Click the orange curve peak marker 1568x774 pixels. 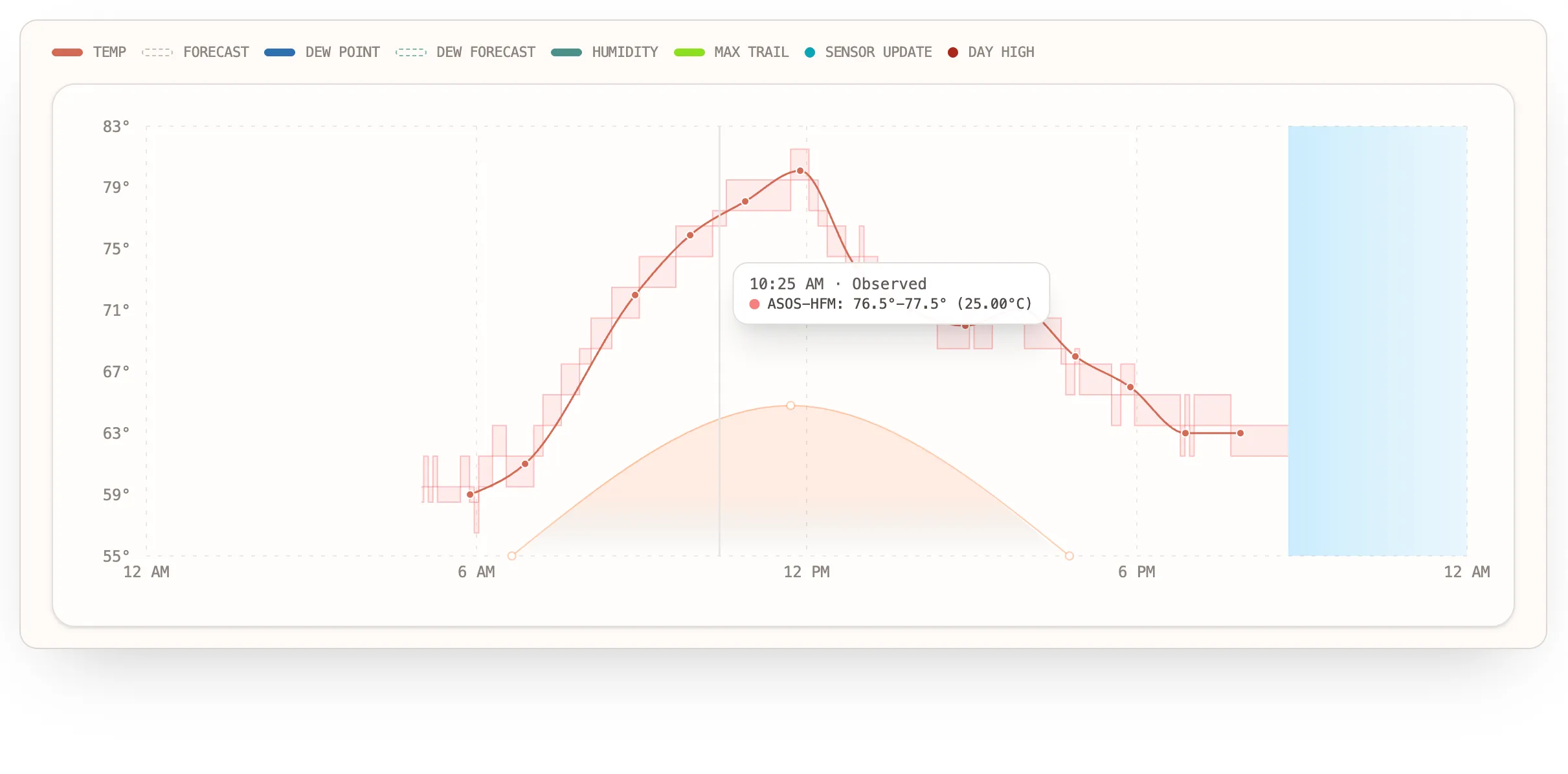pyautogui.click(x=790, y=405)
